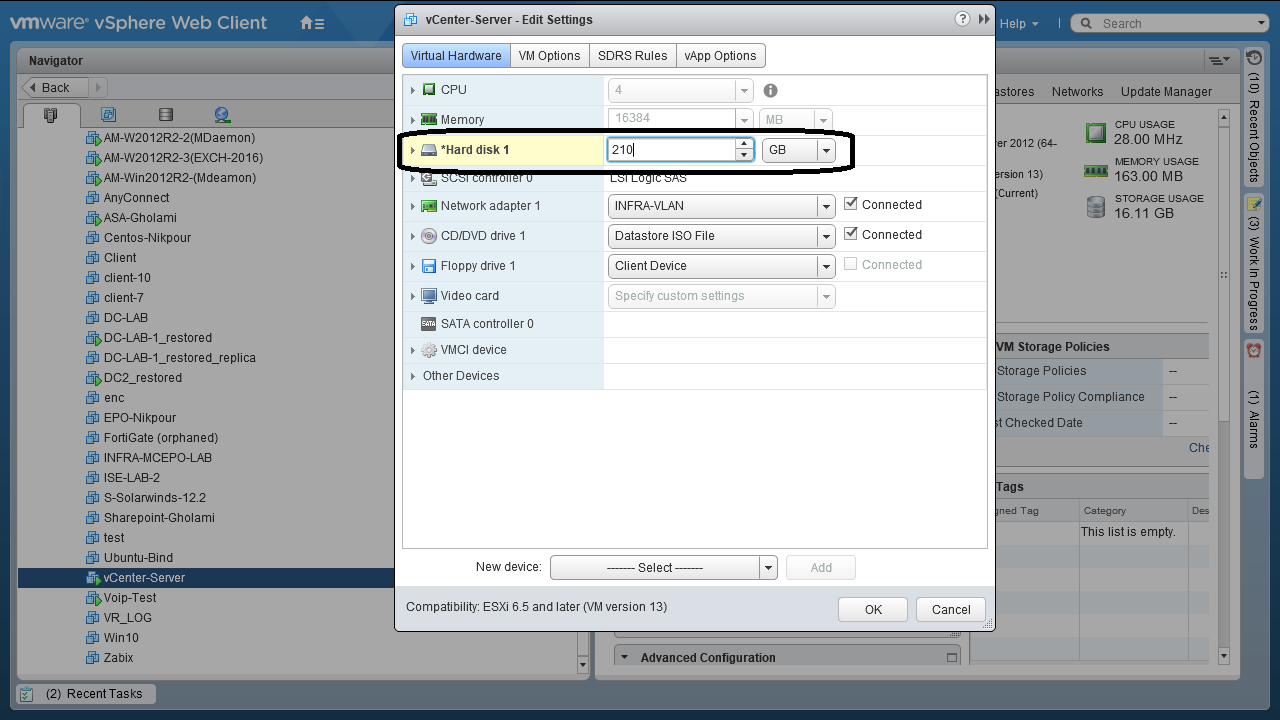1280x720 pixels.
Task: Open the help question mark icon in dialog
Action: point(962,19)
